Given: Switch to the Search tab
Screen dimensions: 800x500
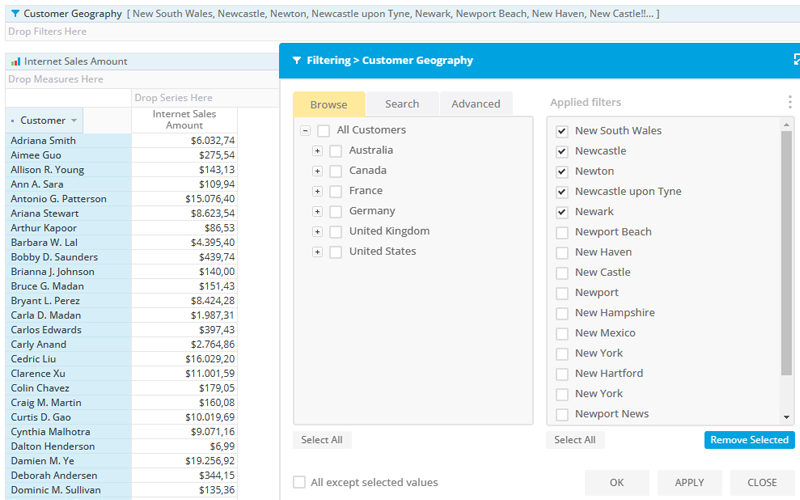Looking at the screenshot, I should click(x=402, y=104).
